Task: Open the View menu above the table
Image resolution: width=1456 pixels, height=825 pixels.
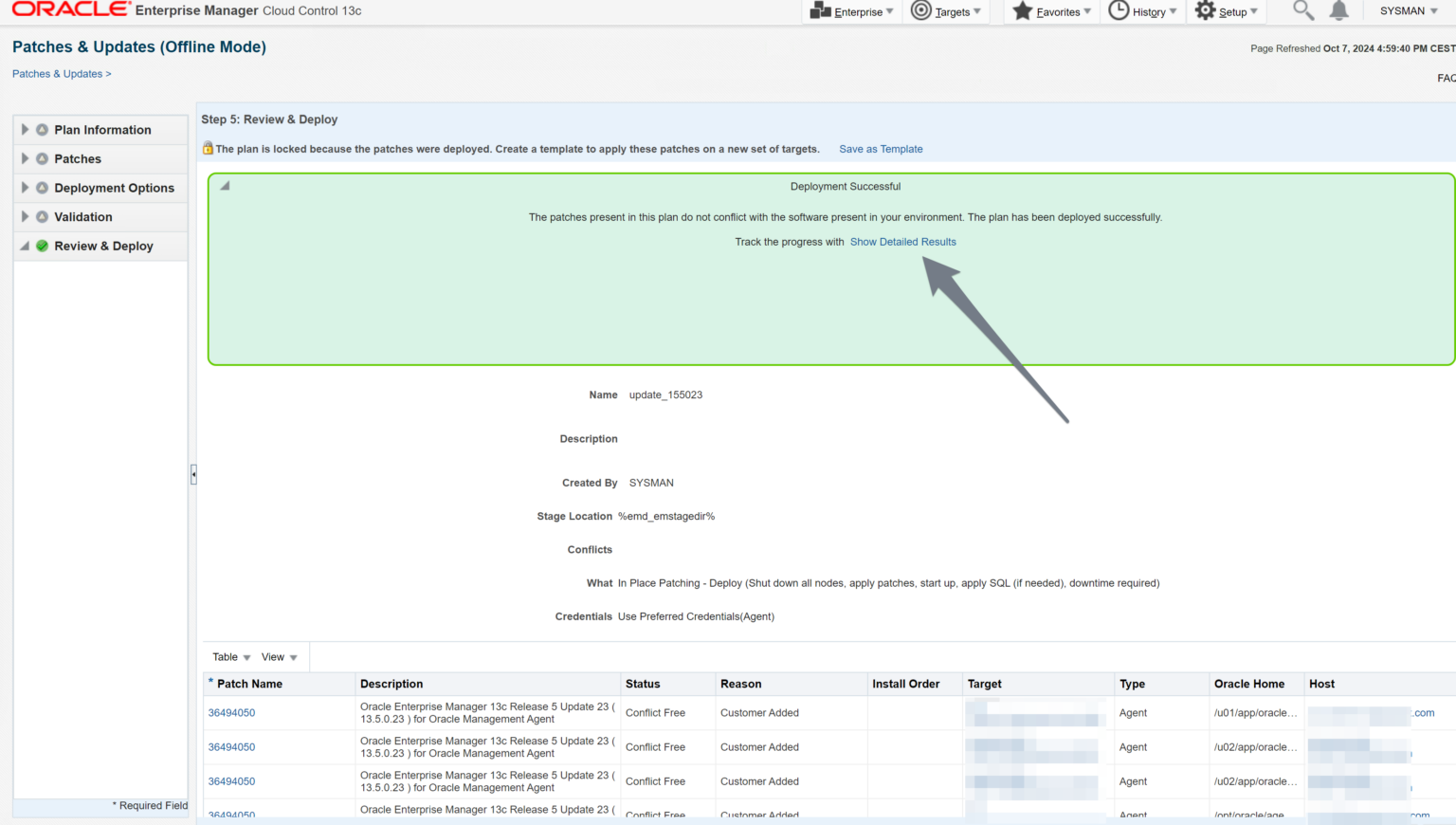Action: pos(279,657)
